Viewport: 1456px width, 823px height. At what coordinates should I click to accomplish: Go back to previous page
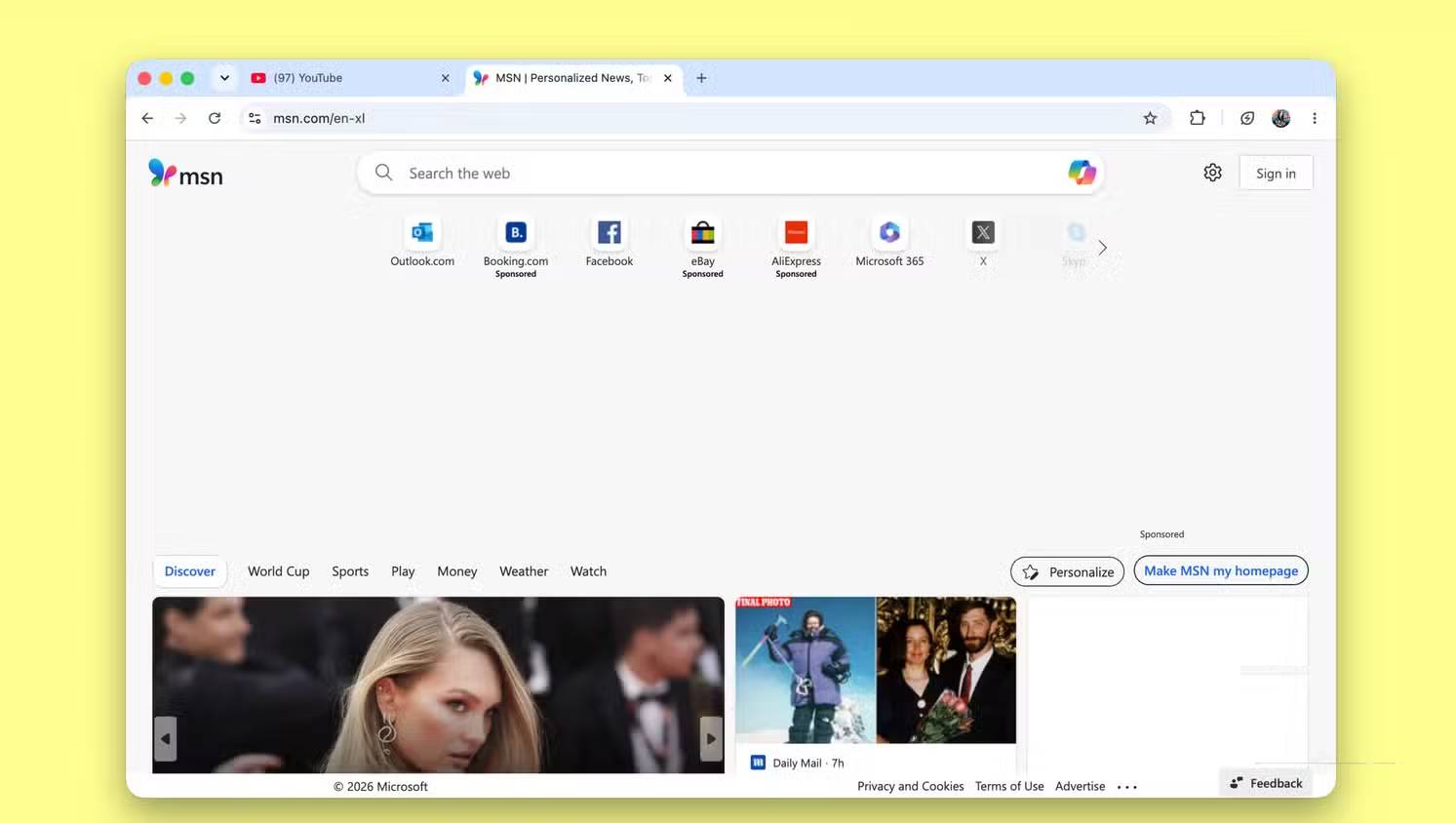pos(147,118)
